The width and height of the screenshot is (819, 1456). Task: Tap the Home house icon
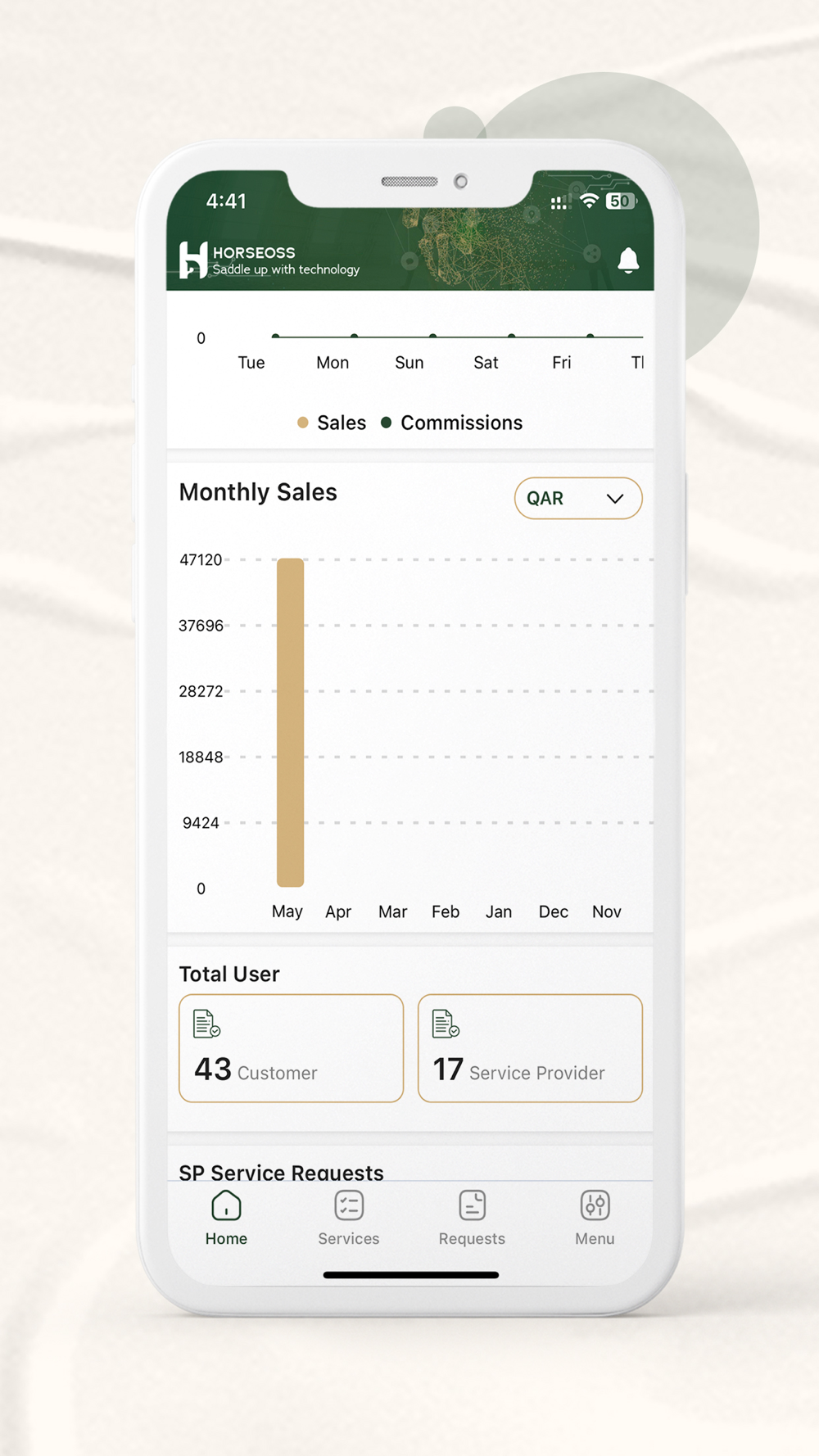[x=226, y=1205]
